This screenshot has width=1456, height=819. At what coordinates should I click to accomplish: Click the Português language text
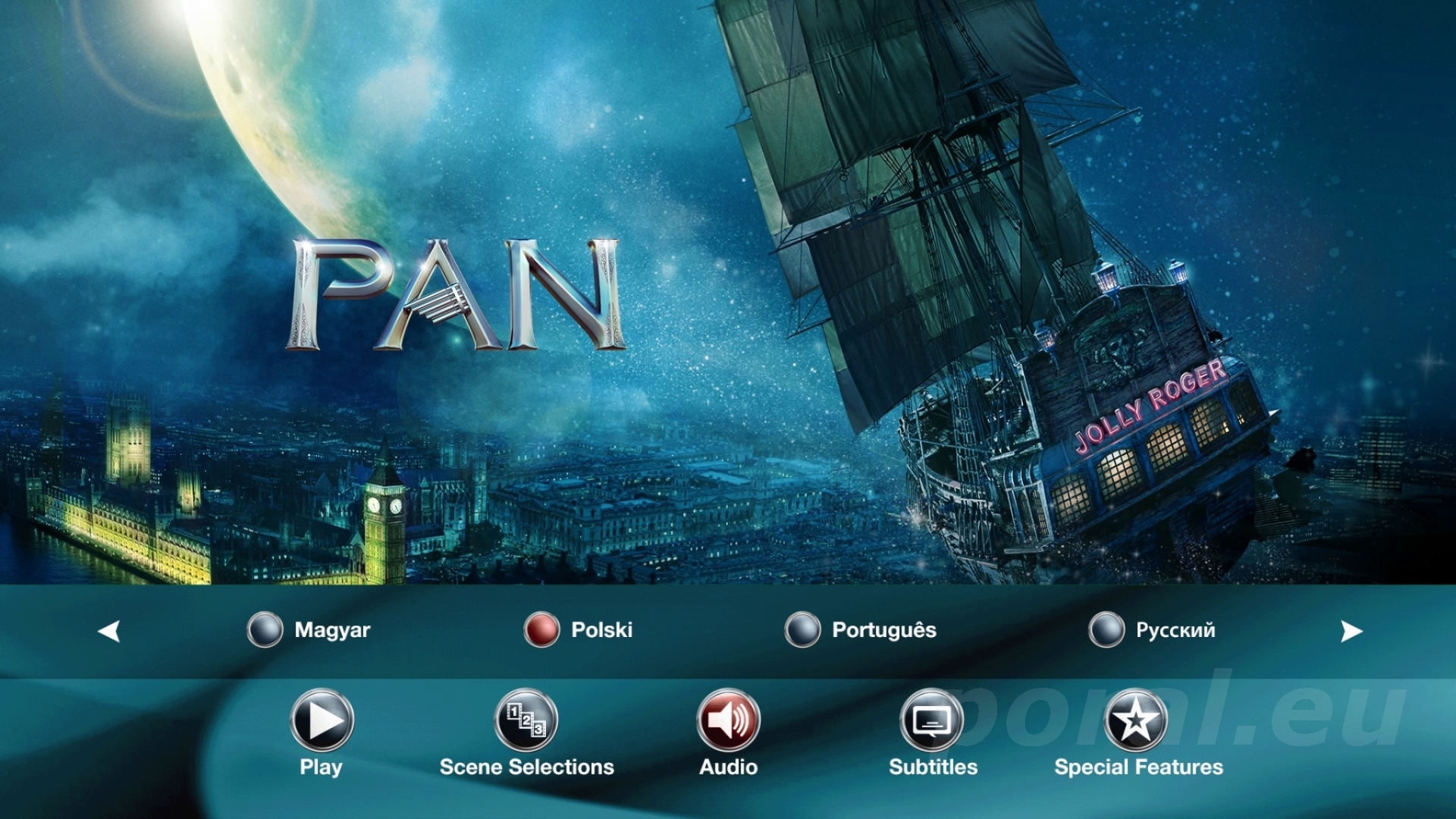click(x=884, y=630)
